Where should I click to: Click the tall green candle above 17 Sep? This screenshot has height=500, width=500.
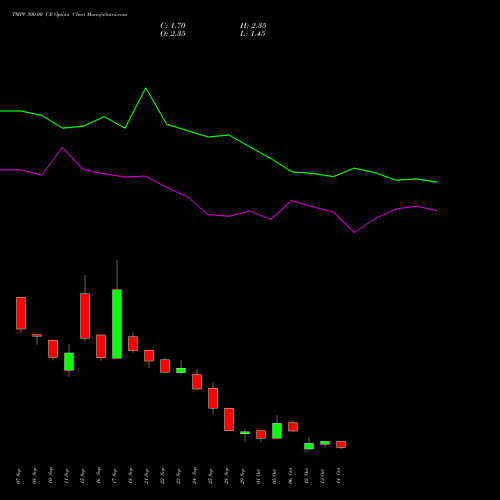[x=117, y=324]
